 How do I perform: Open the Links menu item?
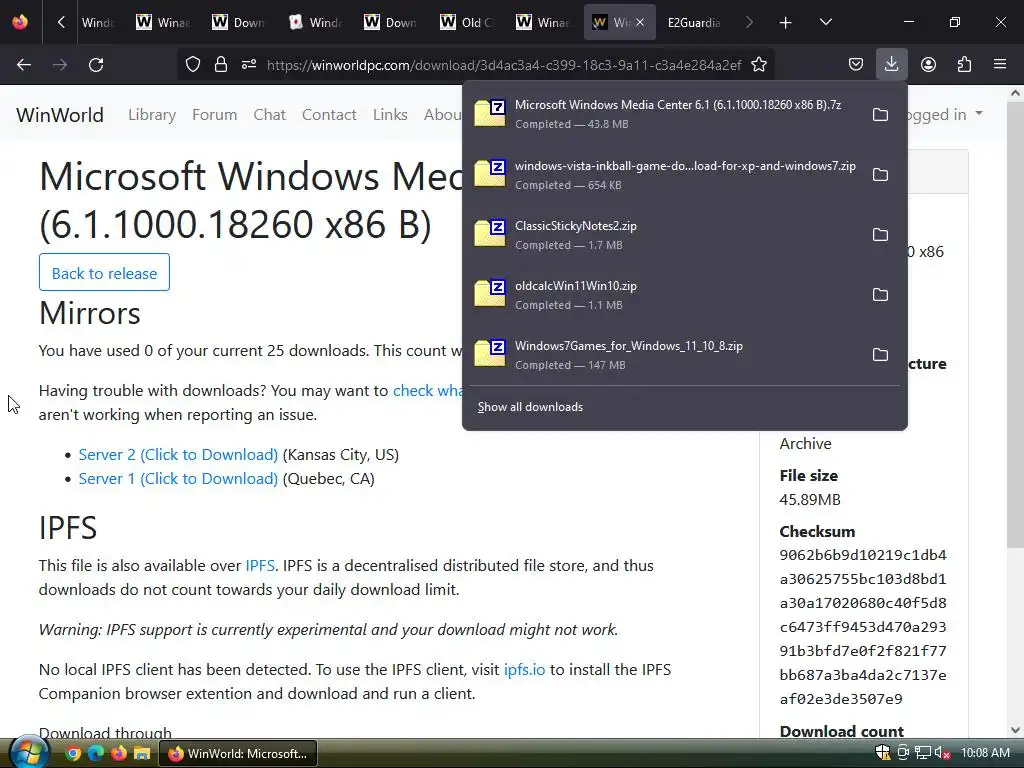390,115
